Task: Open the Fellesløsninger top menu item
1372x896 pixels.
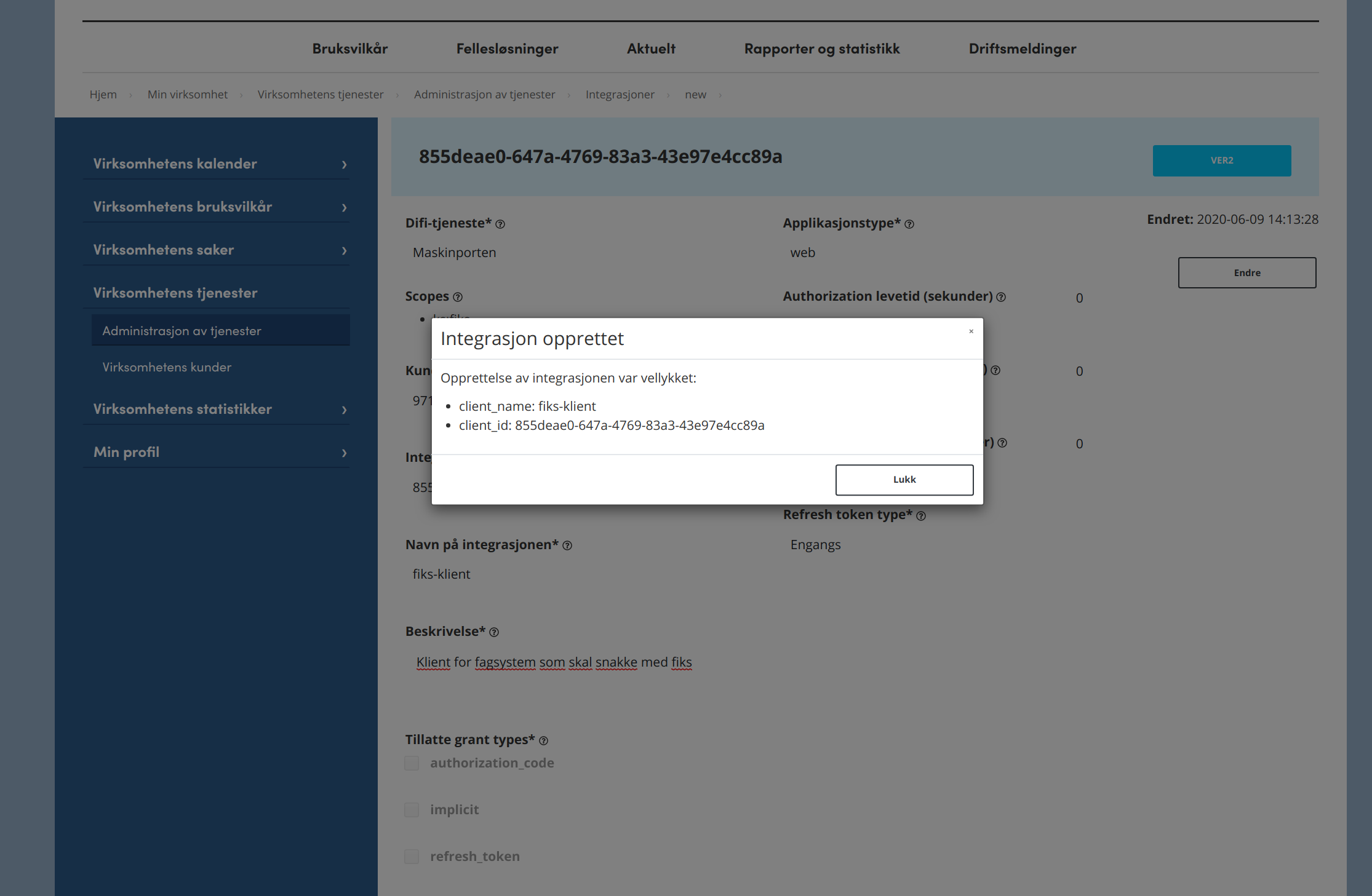Action: [x=508, y=49]
